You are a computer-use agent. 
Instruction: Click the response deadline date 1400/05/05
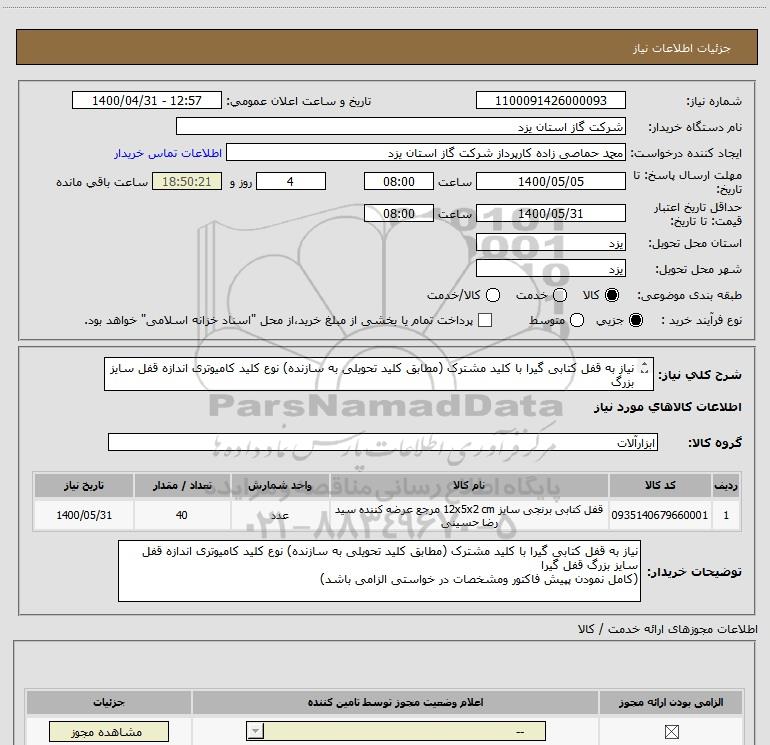550,181
